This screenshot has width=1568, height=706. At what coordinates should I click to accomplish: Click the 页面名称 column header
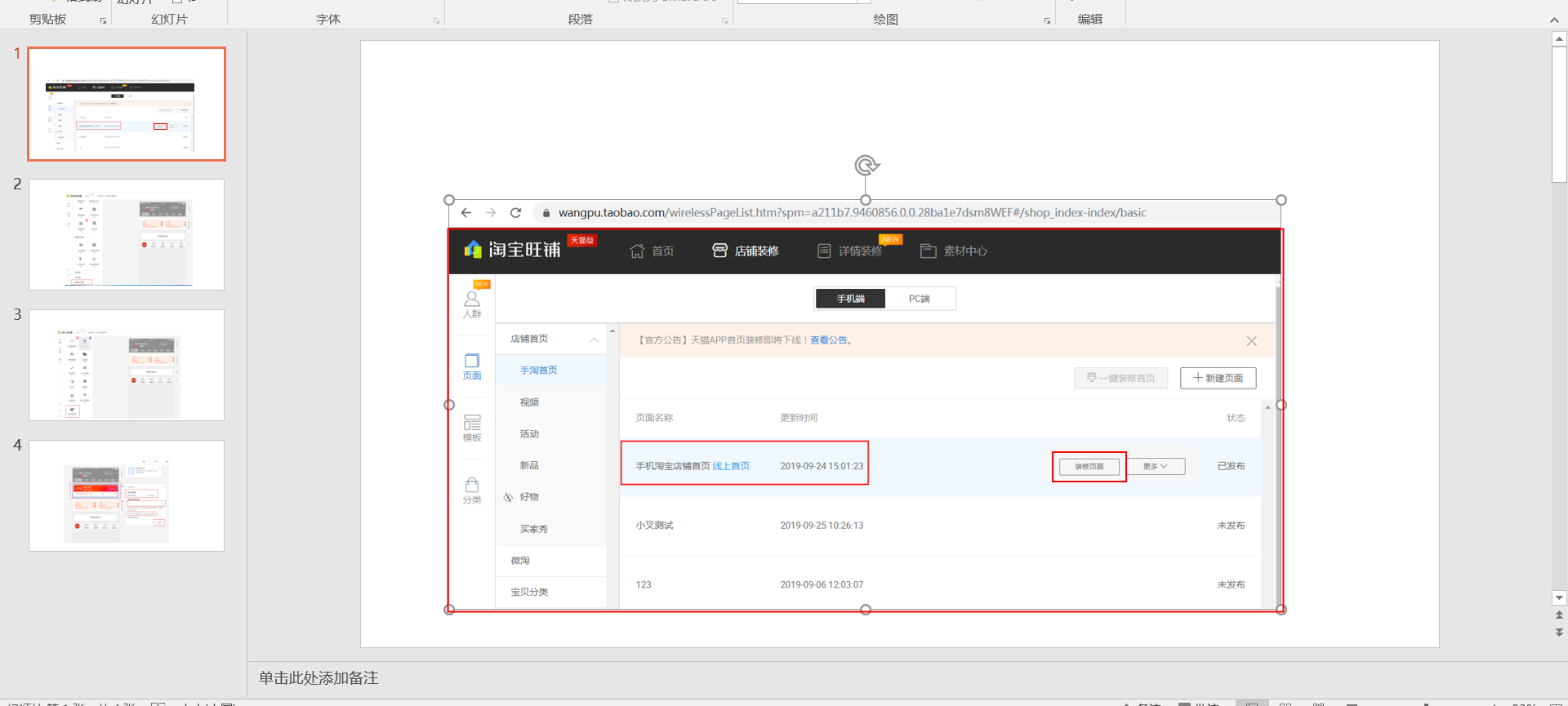(654, 418)
